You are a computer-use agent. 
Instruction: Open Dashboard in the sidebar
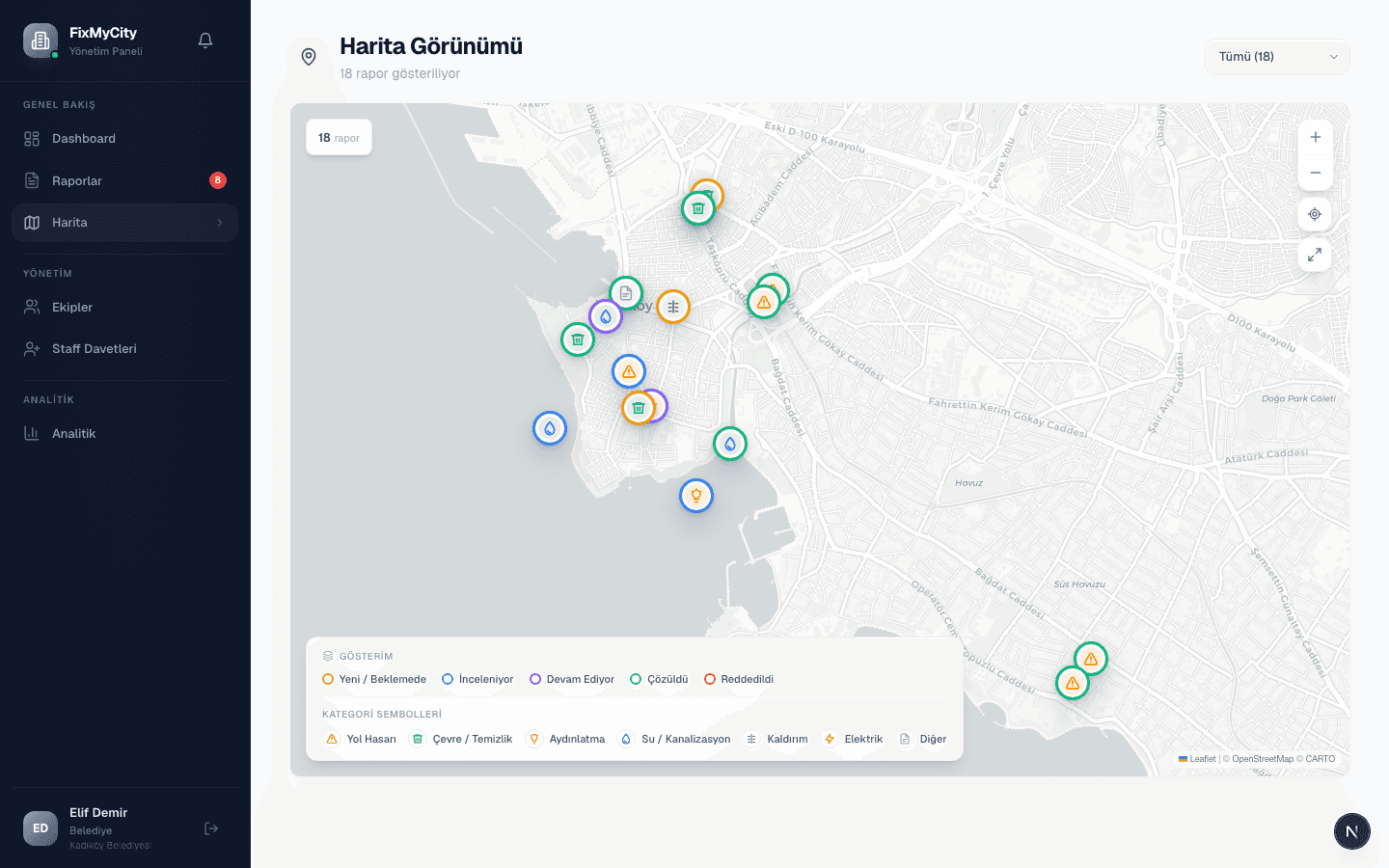click(x=124, y=139)
